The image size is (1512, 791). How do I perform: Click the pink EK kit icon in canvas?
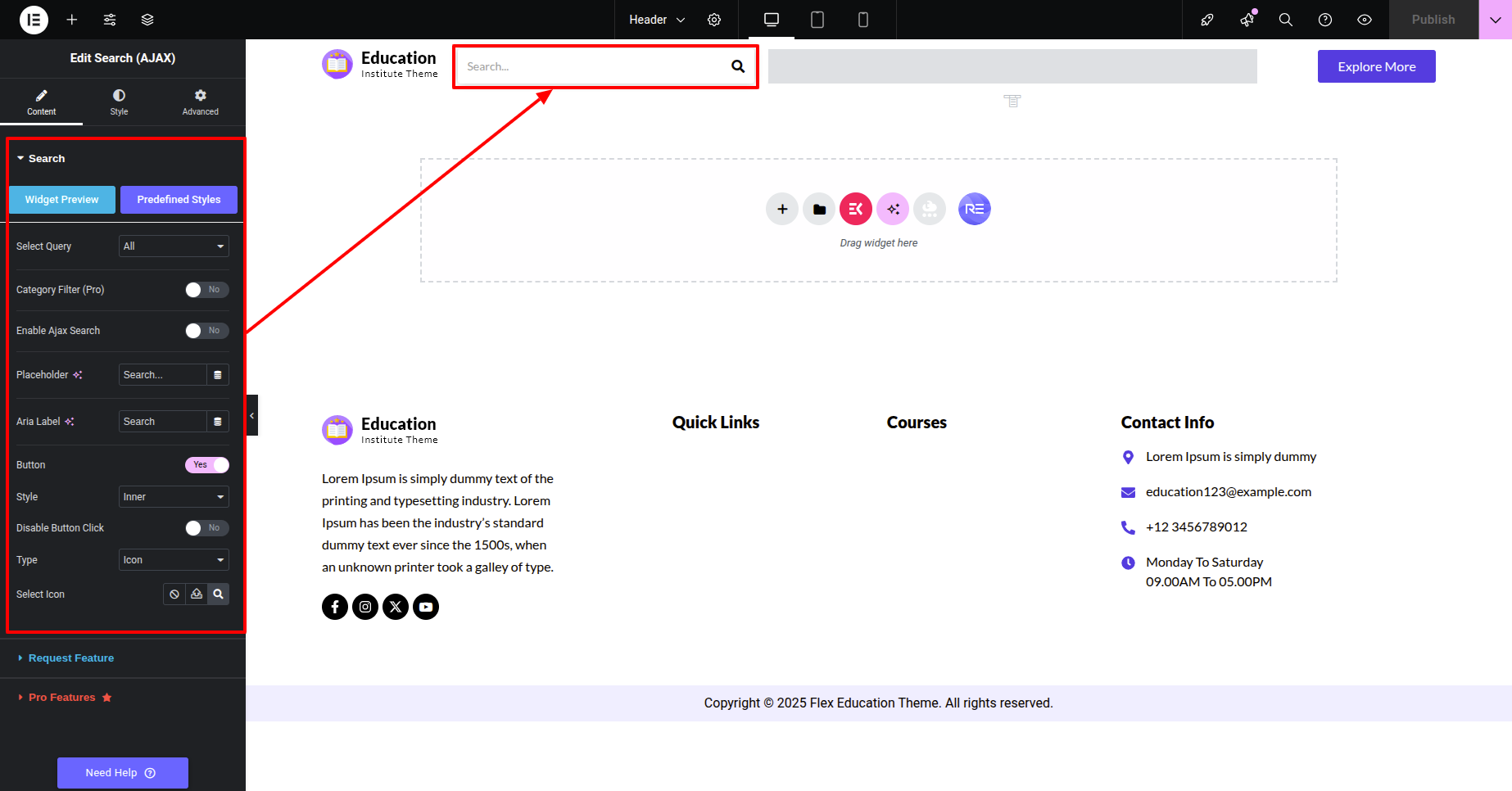pos(856,209)
